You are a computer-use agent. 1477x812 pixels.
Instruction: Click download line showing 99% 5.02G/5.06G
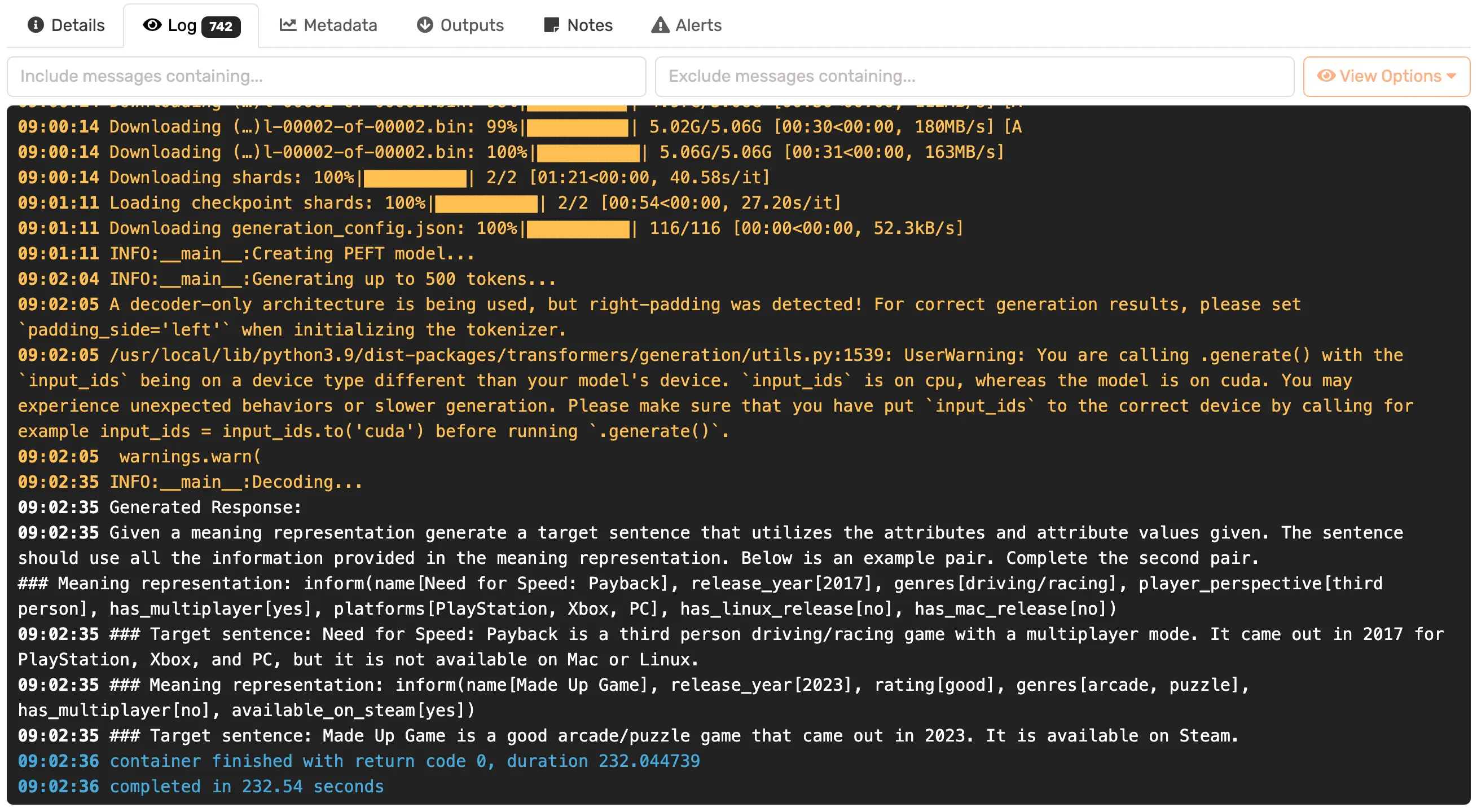pos(520,127)
